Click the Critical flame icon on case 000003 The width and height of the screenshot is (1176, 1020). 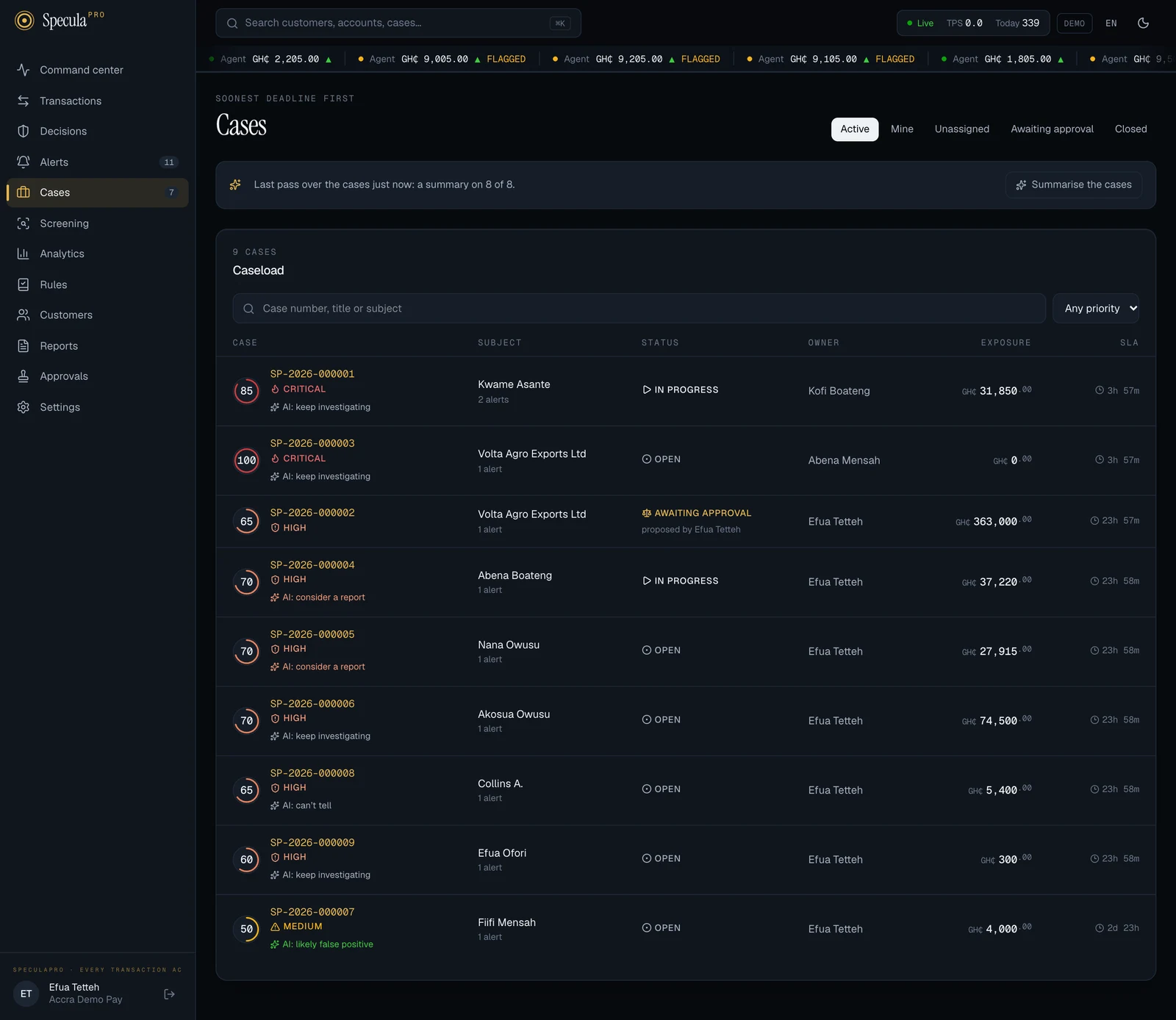[276, 459]
